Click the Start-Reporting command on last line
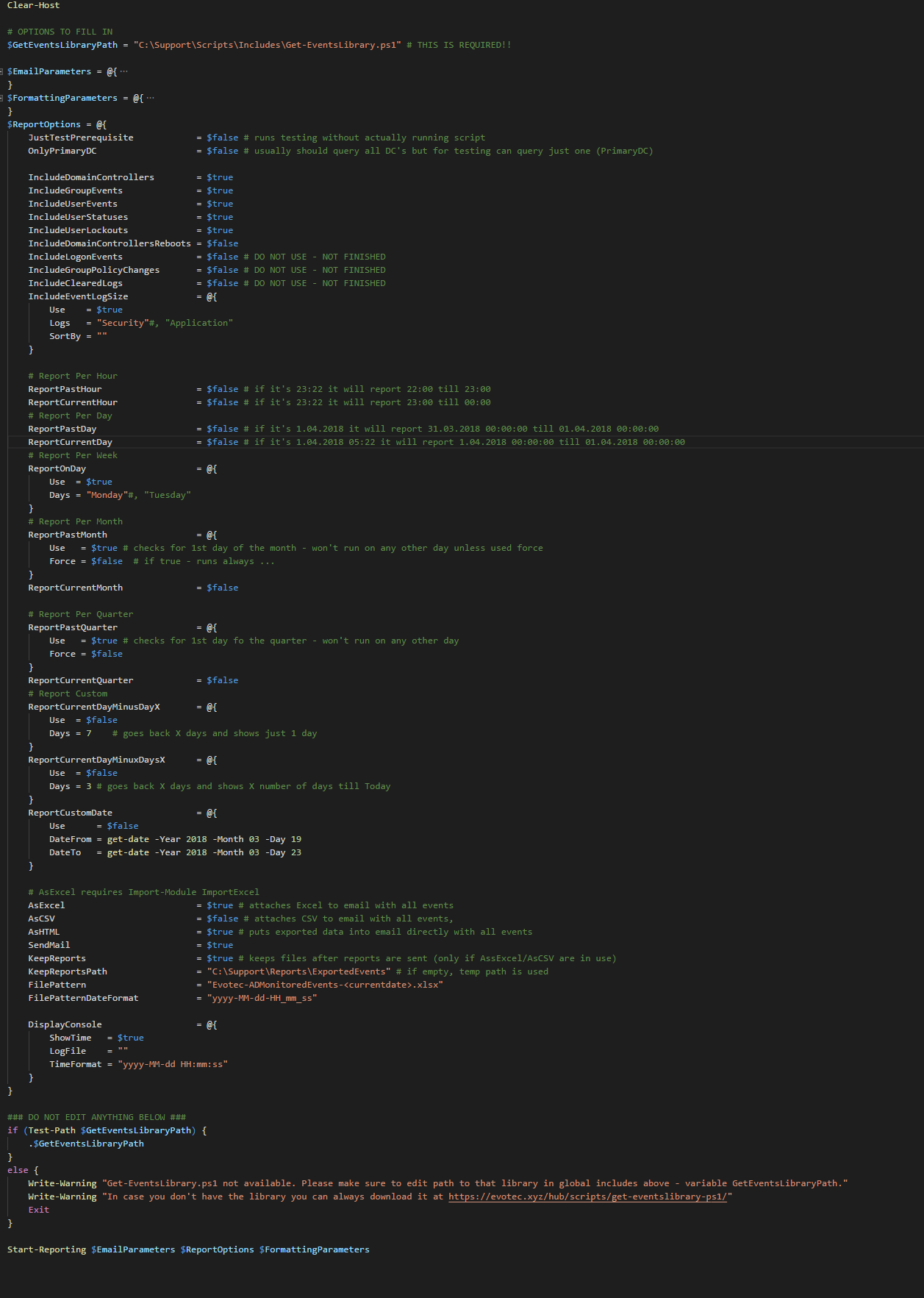This screenshot has height=1298, width=924. (46, 1249)
